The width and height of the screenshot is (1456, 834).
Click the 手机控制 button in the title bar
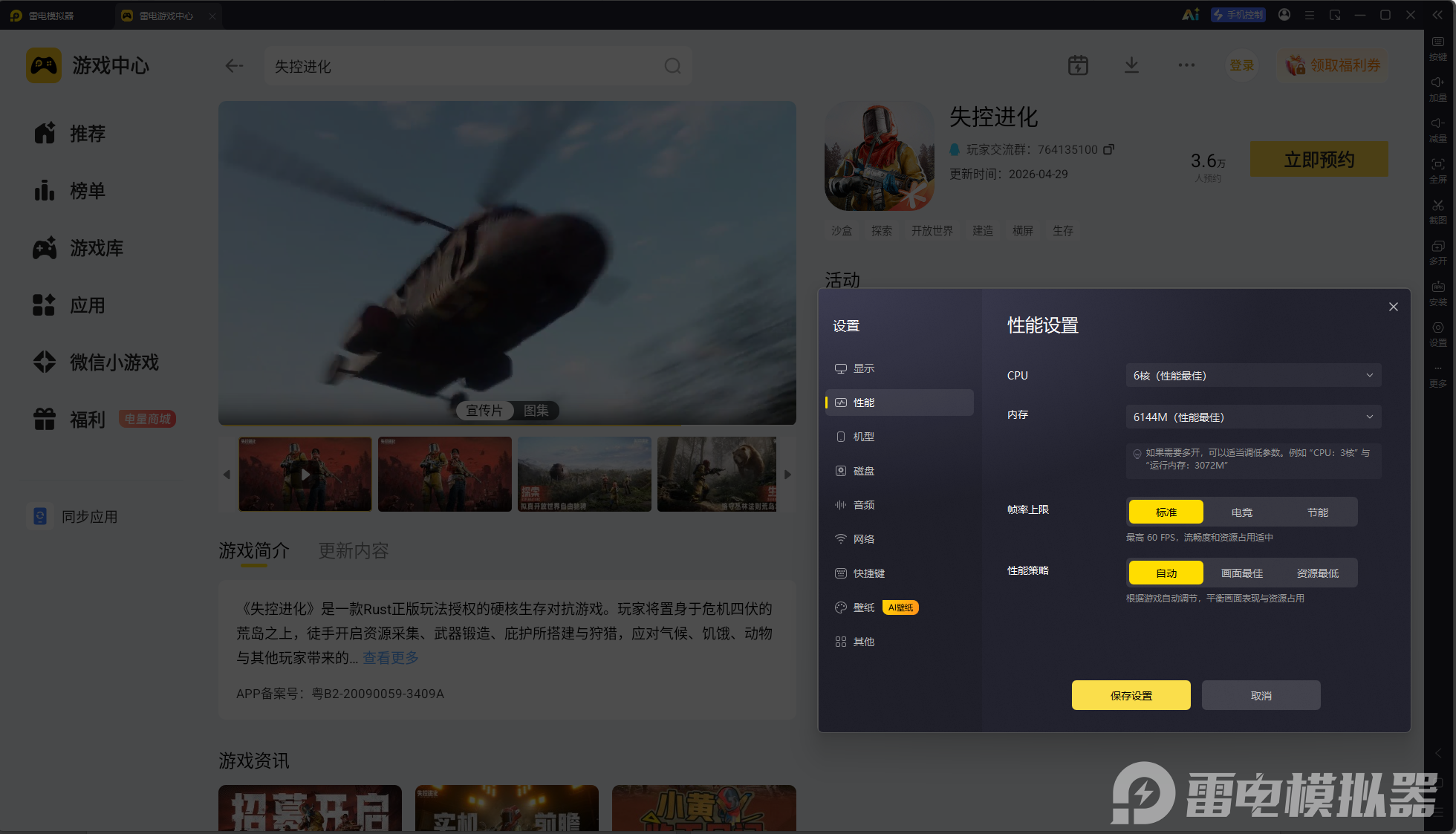1238,15
